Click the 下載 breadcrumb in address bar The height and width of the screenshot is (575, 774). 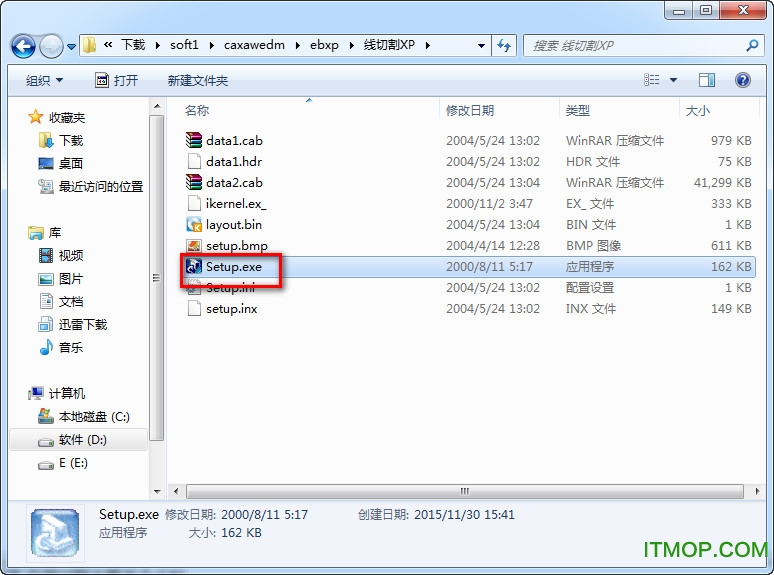133,45
